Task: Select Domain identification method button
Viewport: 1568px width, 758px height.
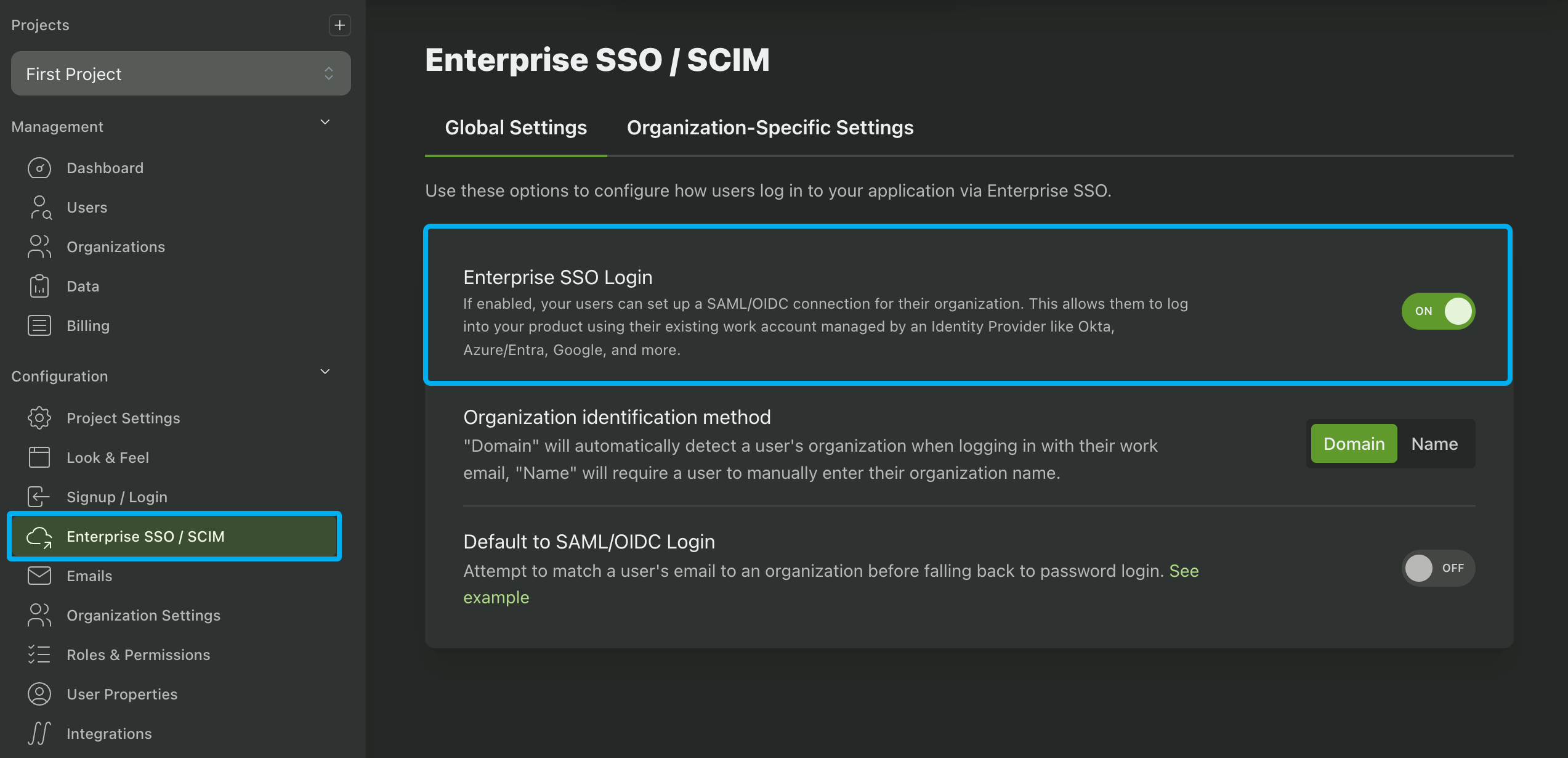Action: click(1353, 443)
